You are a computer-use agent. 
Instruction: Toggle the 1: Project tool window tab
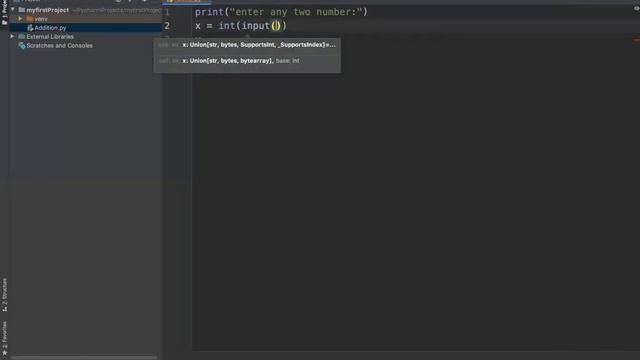point(4,12)
